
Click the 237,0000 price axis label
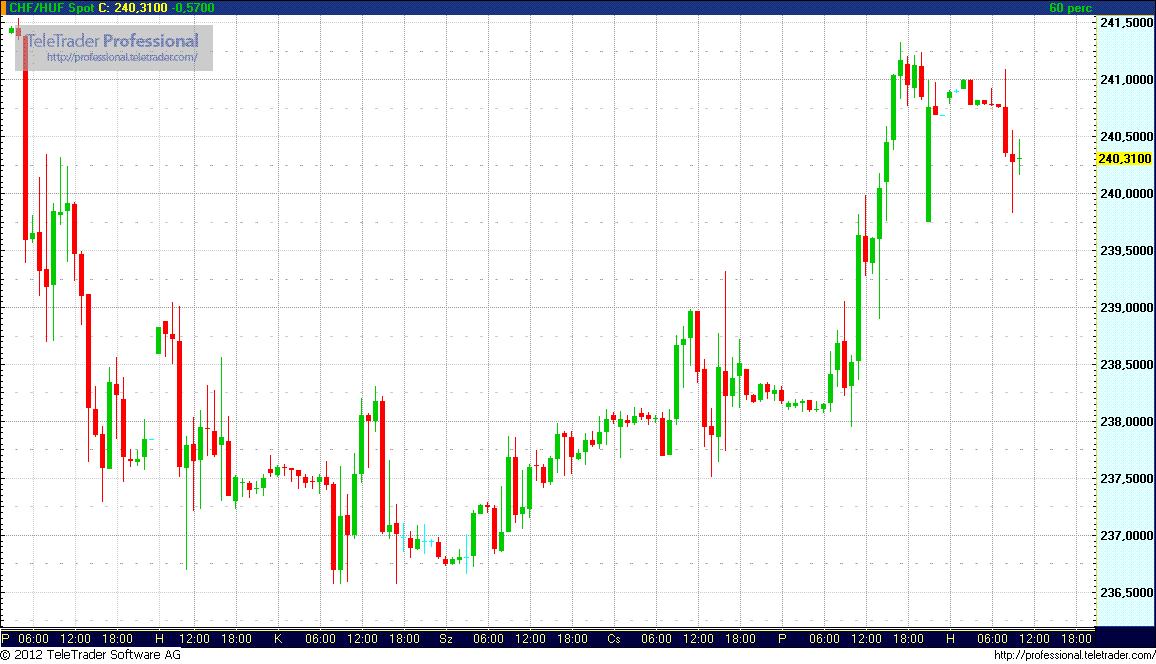pyautogui.click(x=1126, y=536)
